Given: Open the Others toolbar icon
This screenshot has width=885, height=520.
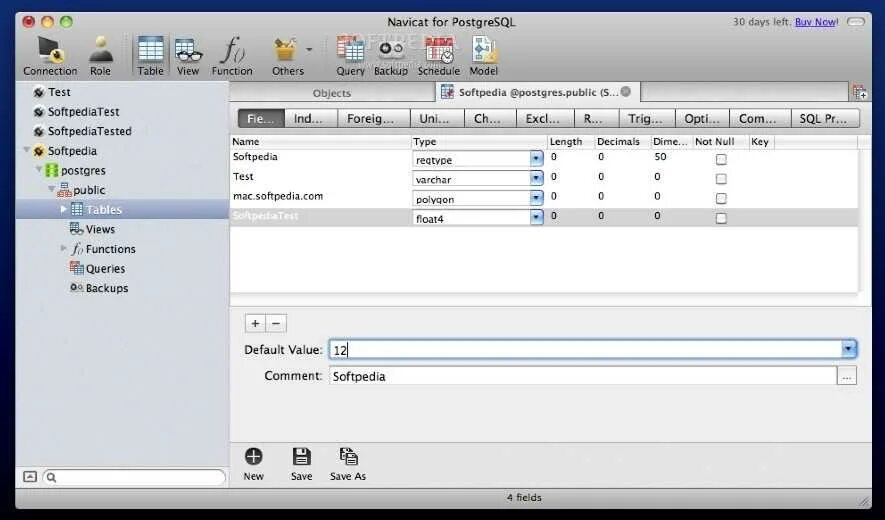Looking at the screenshot, I should pos(287,55).
